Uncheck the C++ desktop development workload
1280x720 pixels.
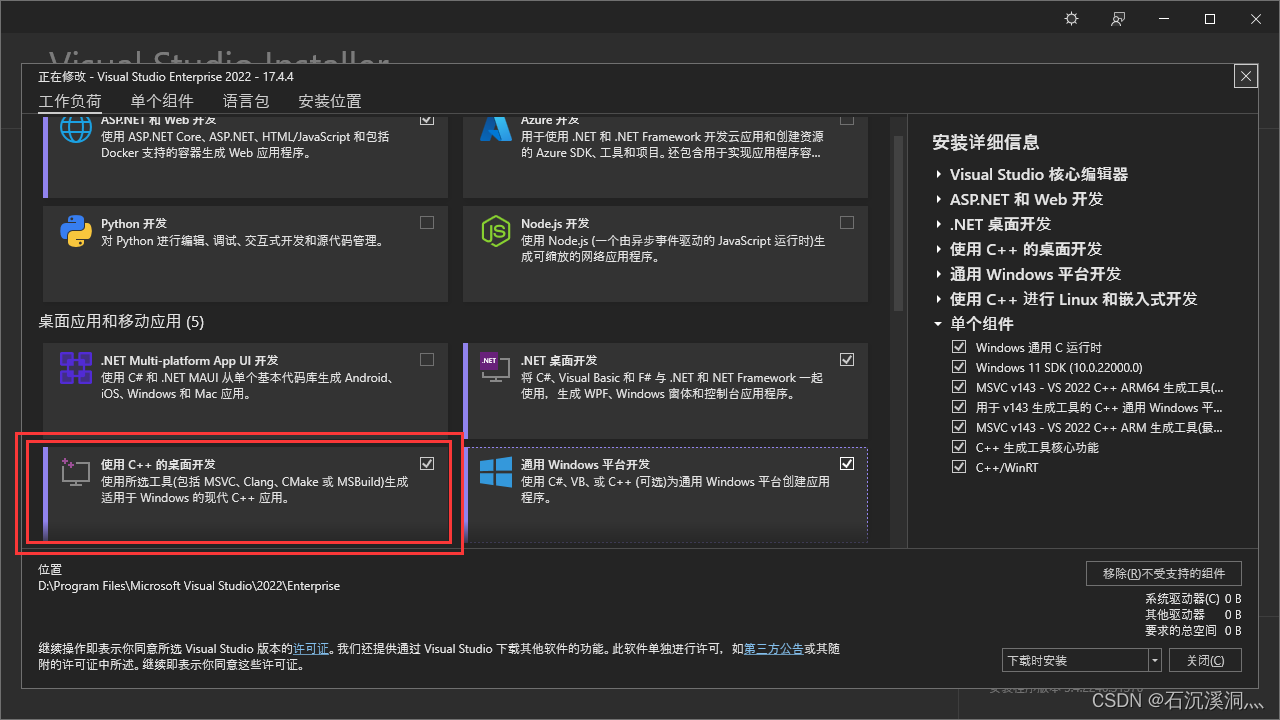point(427,464)
